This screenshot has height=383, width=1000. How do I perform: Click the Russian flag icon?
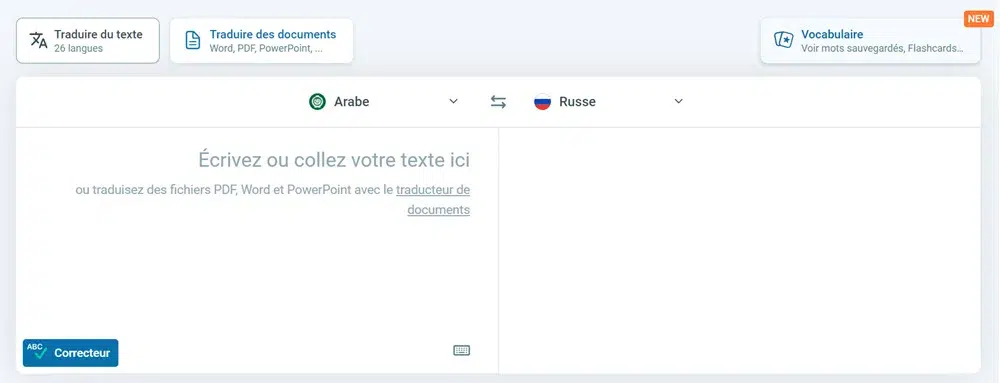pyautogui.click(x=542, y=102)
